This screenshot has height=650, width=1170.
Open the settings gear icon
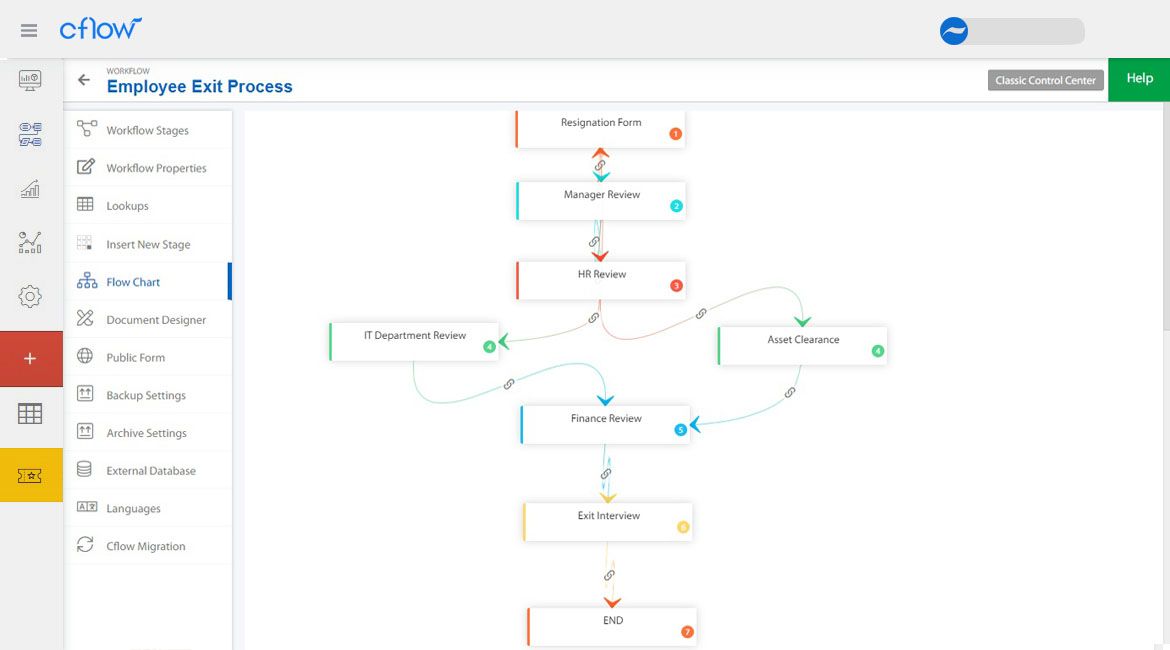tap(30, 296)
